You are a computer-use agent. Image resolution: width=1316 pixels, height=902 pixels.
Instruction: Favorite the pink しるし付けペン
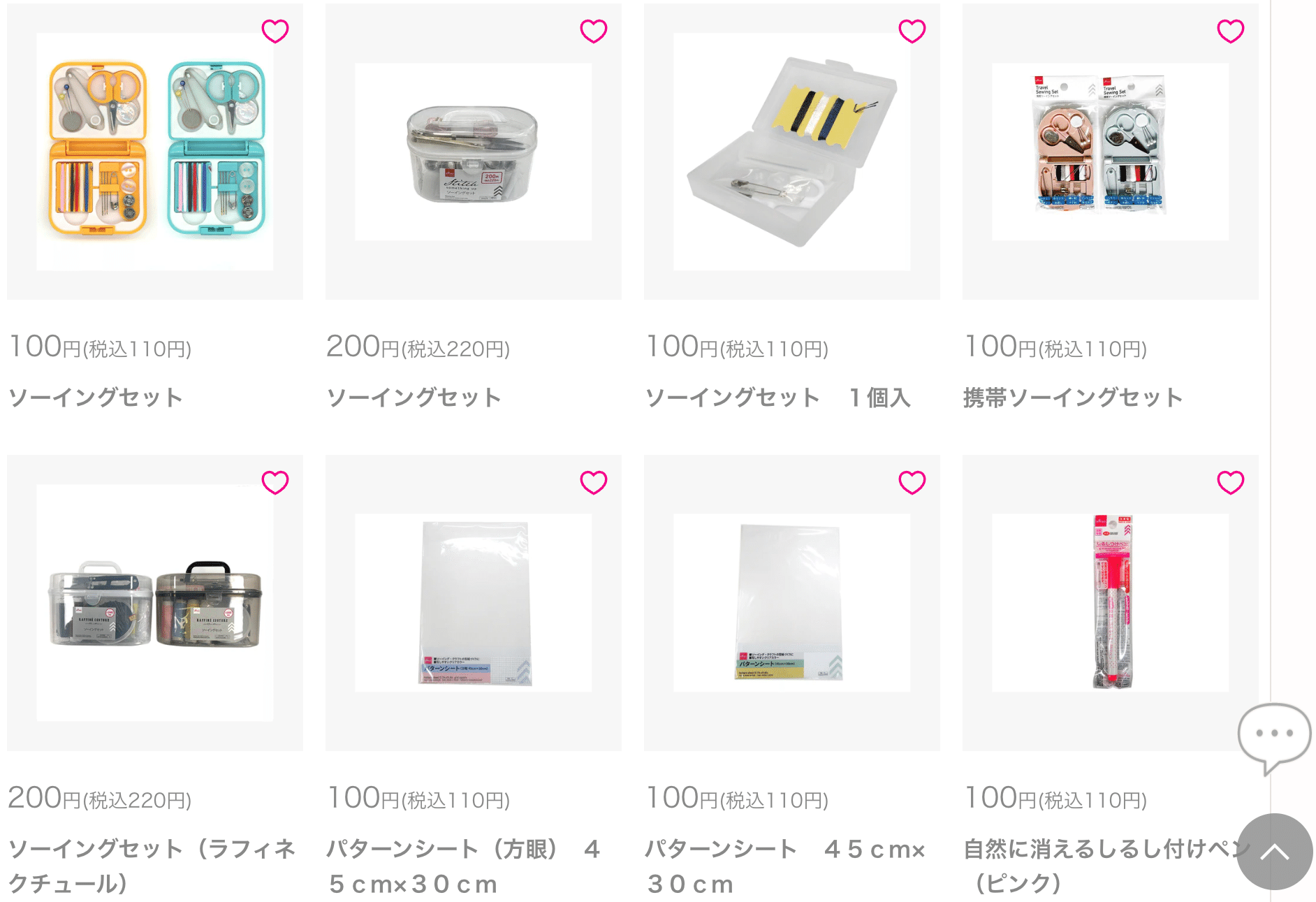coord(1231,482)
